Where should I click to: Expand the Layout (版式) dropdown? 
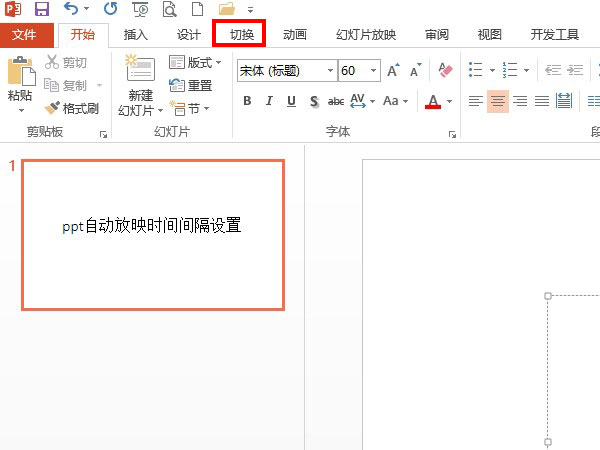[196, 63]
